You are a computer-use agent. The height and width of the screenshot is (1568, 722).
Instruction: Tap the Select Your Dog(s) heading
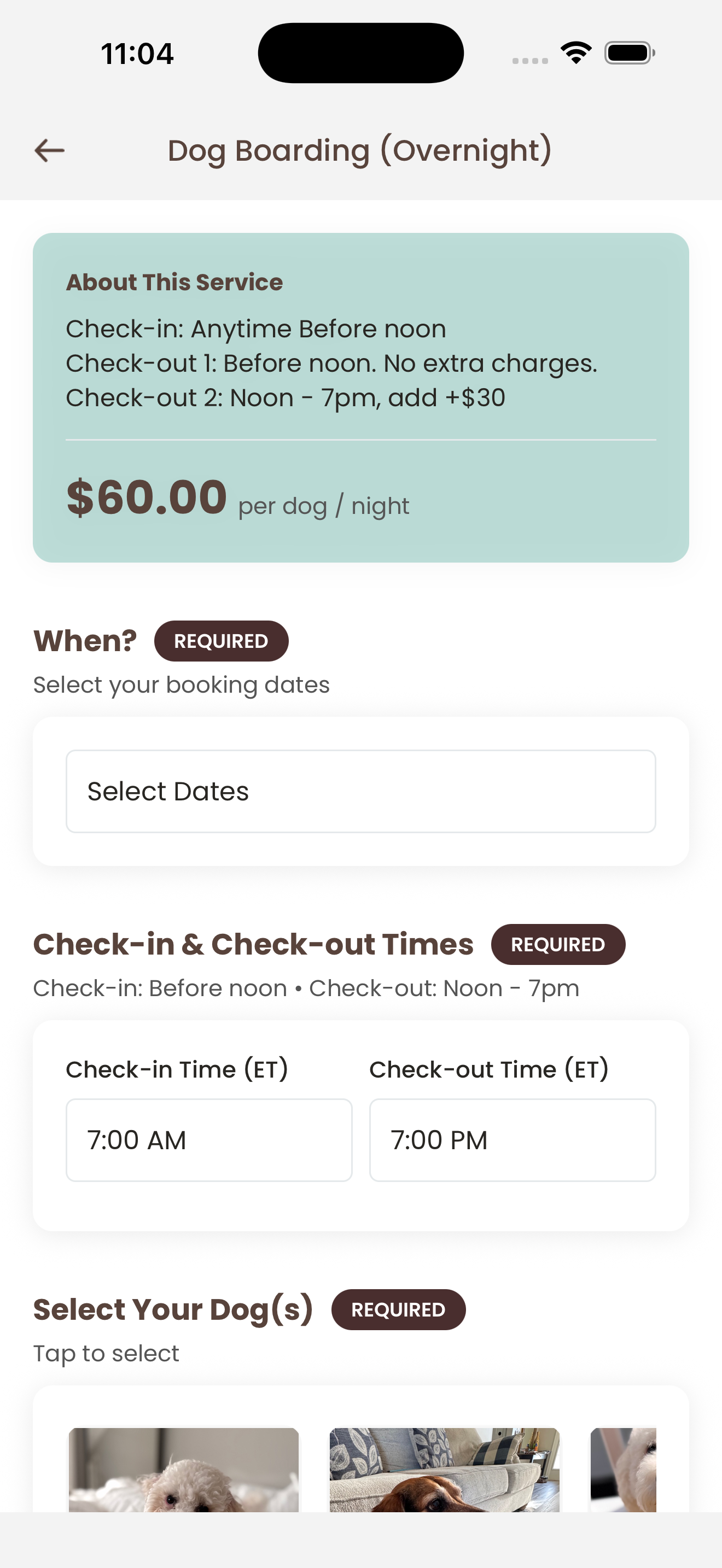click(x=173, y=1309)
